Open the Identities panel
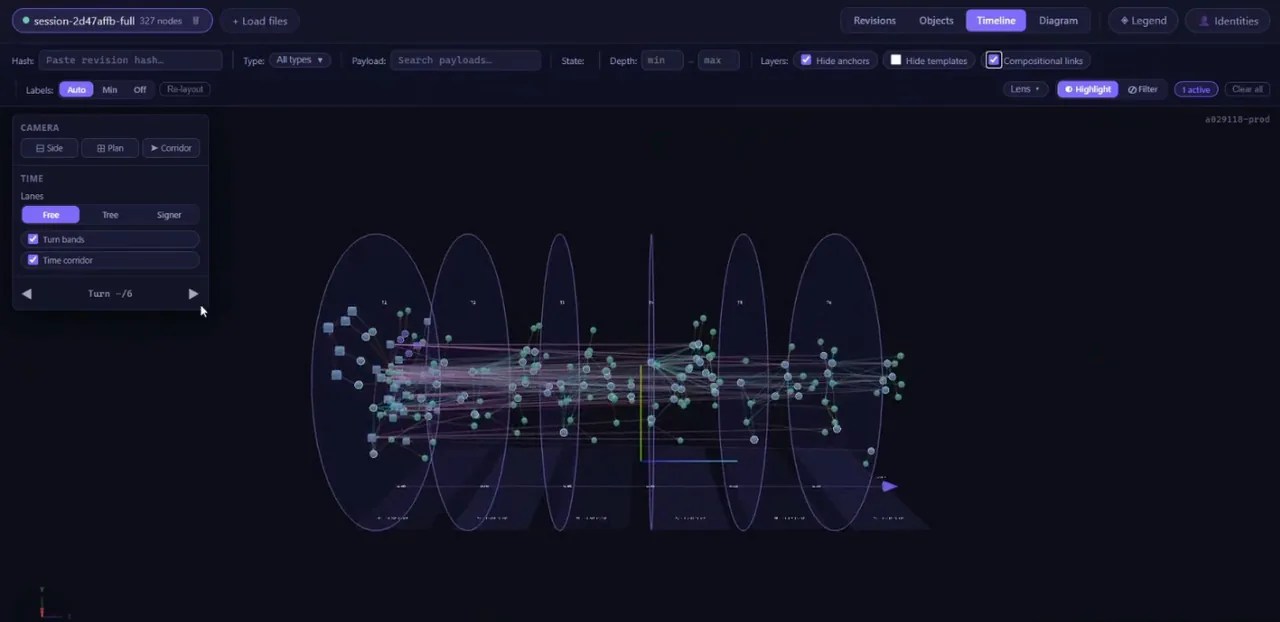The height and width of the screenshot is (622, 1280). [1227, 20]
